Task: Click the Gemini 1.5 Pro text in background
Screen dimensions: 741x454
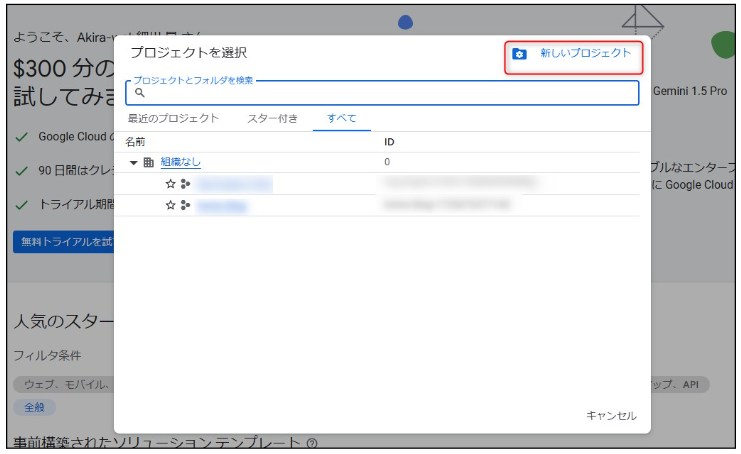Action: tap(690, 91)
